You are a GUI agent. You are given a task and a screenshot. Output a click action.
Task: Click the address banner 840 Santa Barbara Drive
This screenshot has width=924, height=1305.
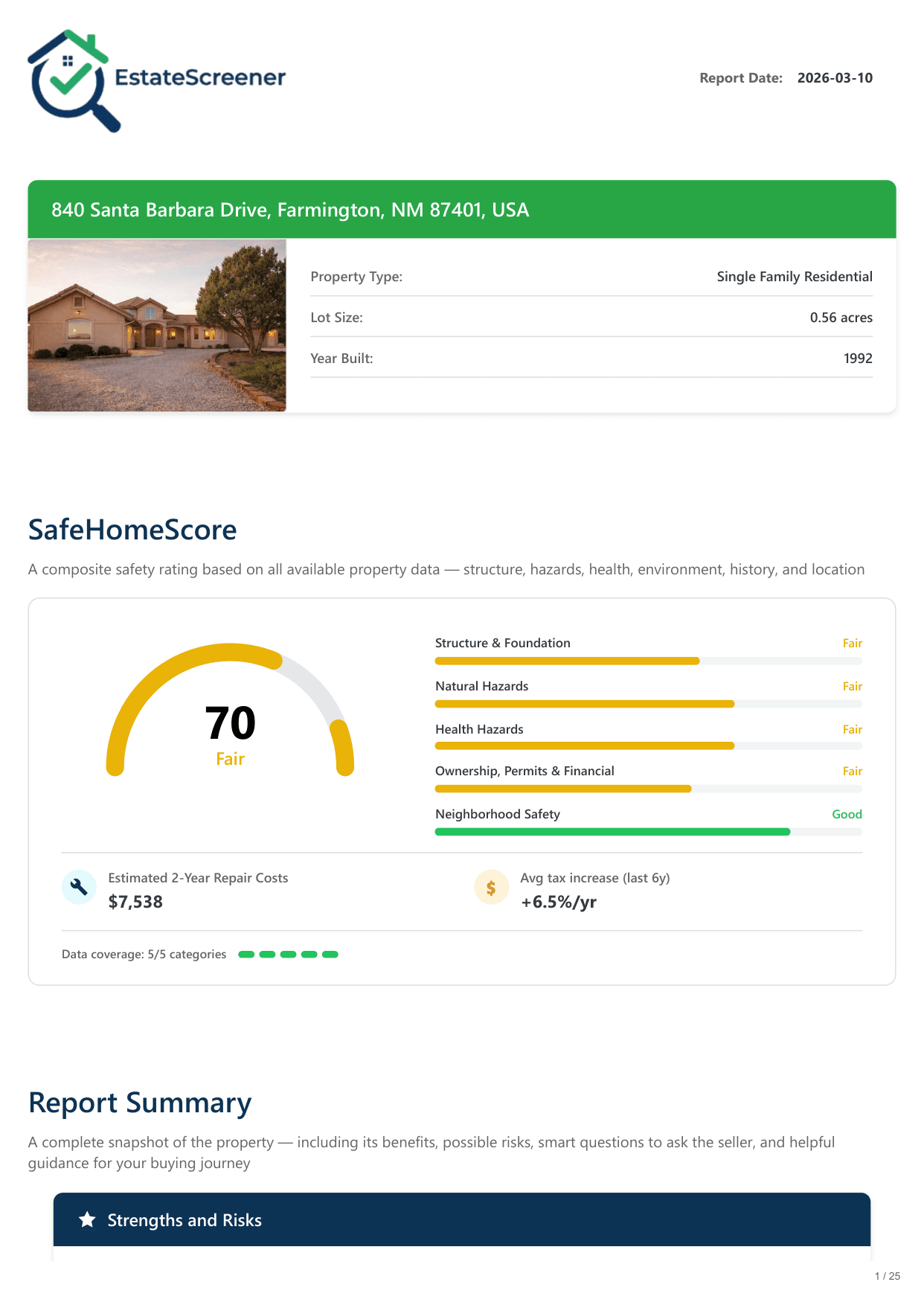(x=462, y=210)
